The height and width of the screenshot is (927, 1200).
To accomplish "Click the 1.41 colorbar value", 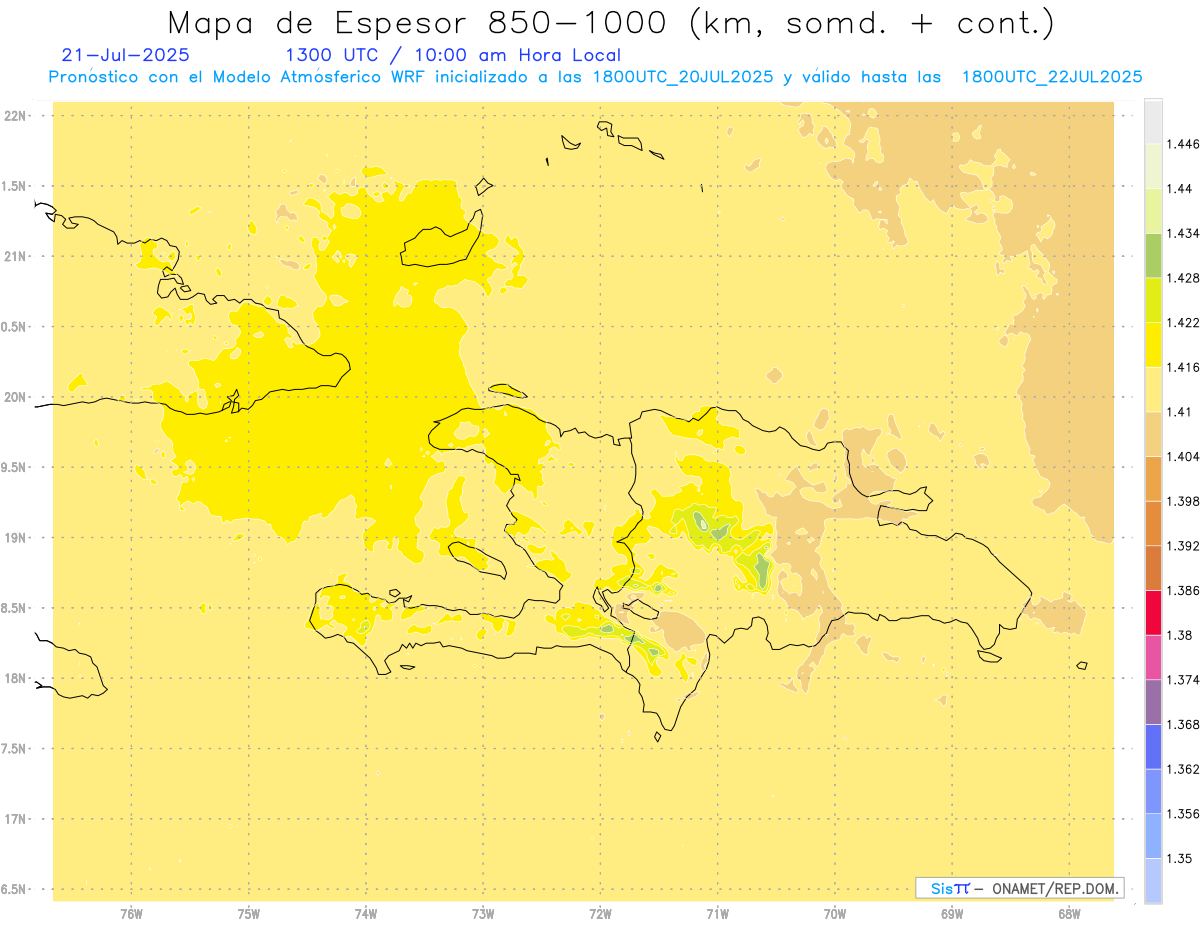I will point(1178,411).
